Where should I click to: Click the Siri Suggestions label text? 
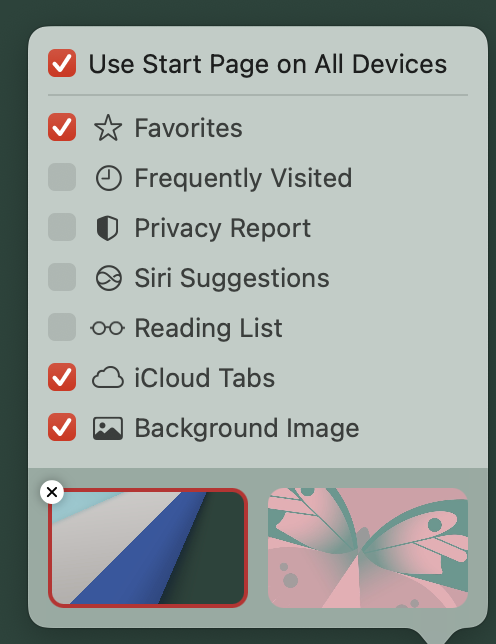click(x=232, y=278)
